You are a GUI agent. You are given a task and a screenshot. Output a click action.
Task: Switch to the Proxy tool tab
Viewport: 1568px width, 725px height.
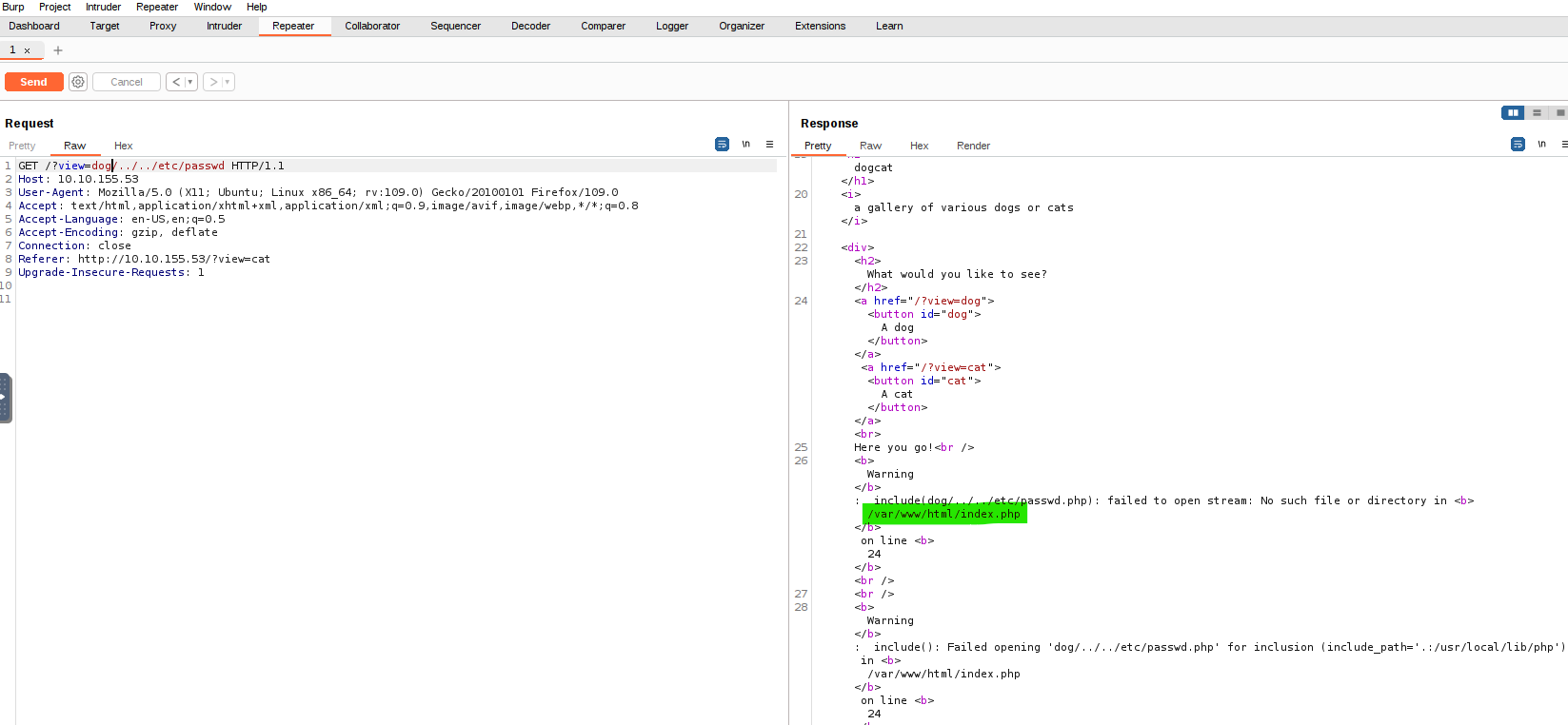(x=163, y=26)
